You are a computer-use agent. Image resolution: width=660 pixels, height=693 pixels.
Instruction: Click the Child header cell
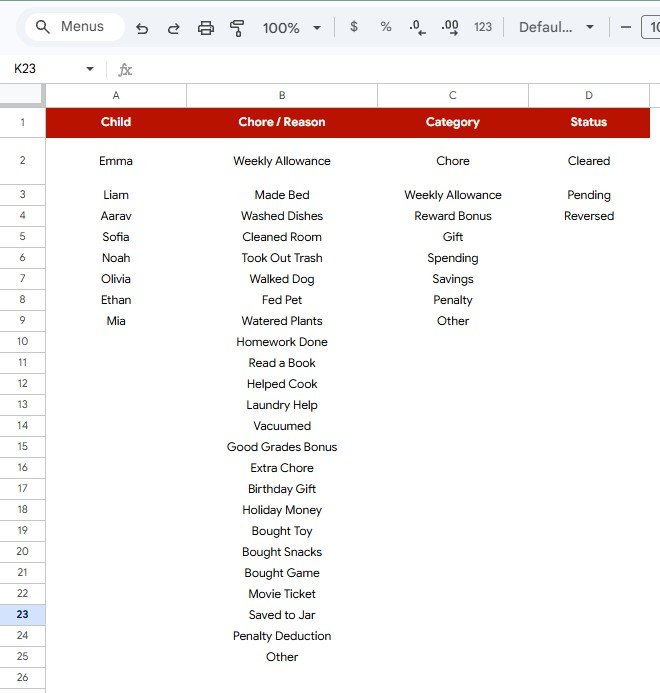point(116,122)
